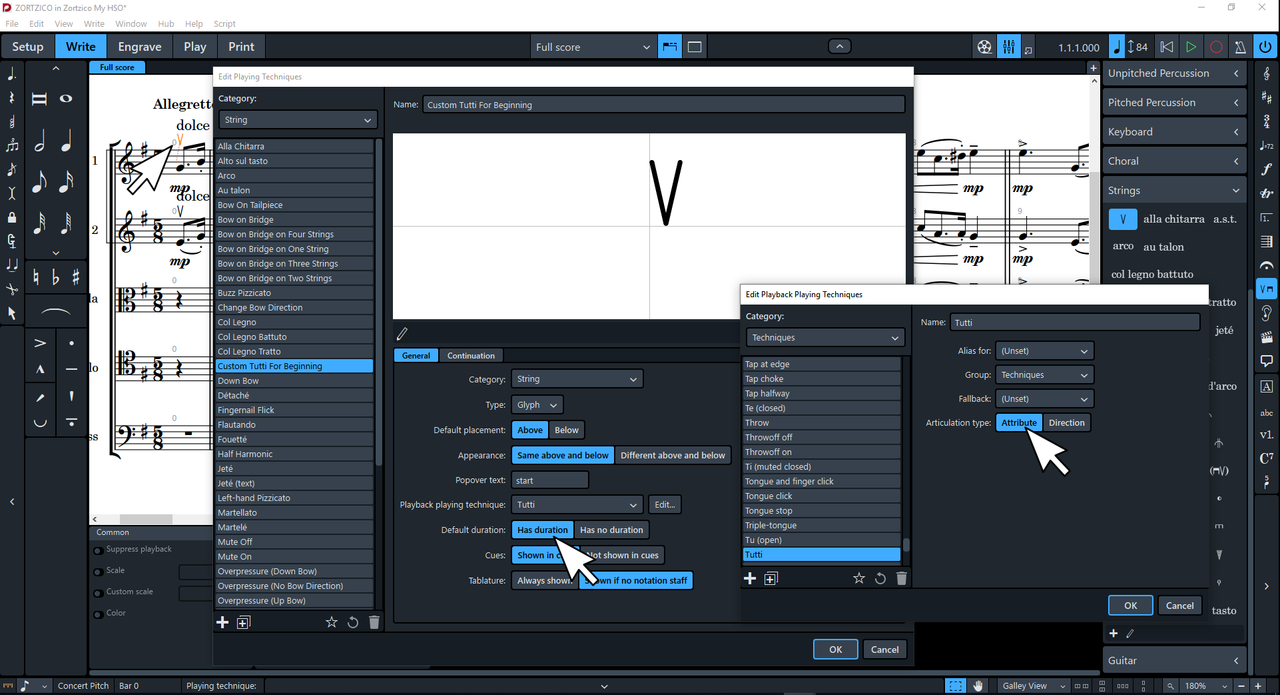Screen dimensions: 1280x695
Task: Set Articulation type to Direction
Action: [x=1066, y=423]
